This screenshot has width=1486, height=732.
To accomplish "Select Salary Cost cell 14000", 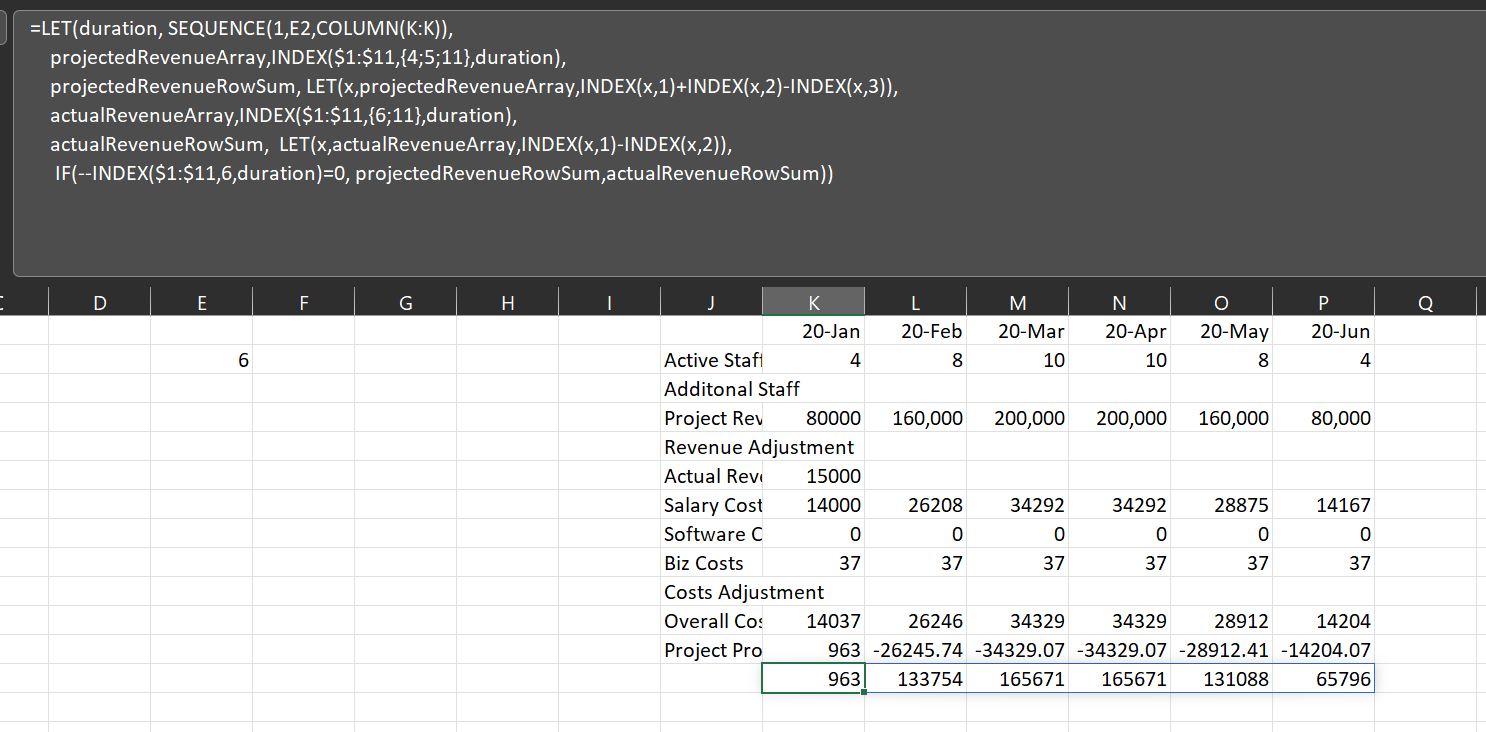I will coord(813,505).
